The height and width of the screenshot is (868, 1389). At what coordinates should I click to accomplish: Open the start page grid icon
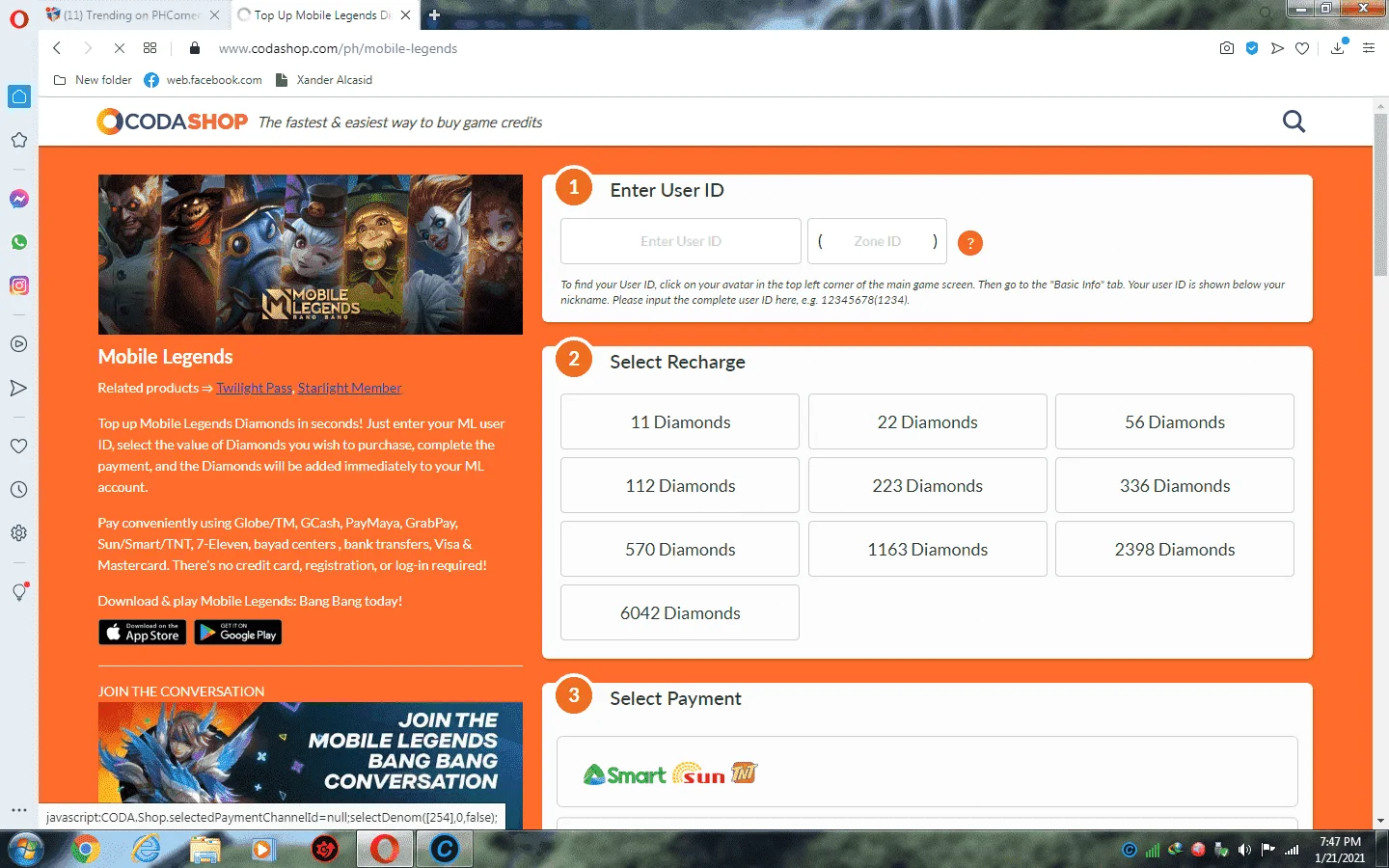150,48
